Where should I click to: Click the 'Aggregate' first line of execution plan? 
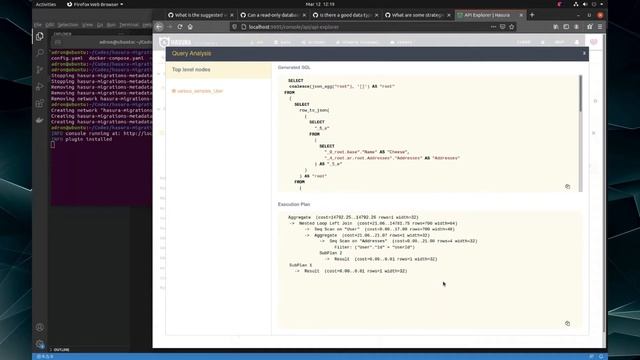353,218
